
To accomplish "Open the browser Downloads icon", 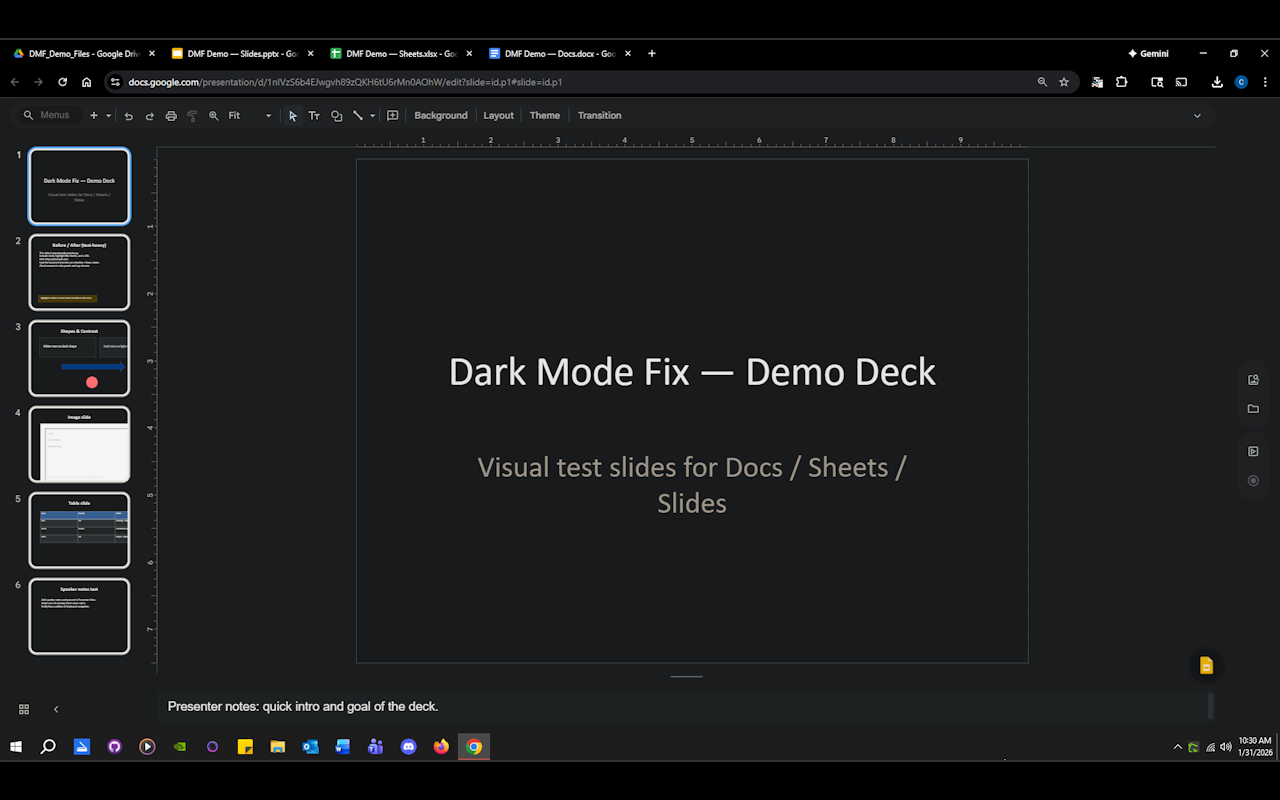I will click(1217, 82).
